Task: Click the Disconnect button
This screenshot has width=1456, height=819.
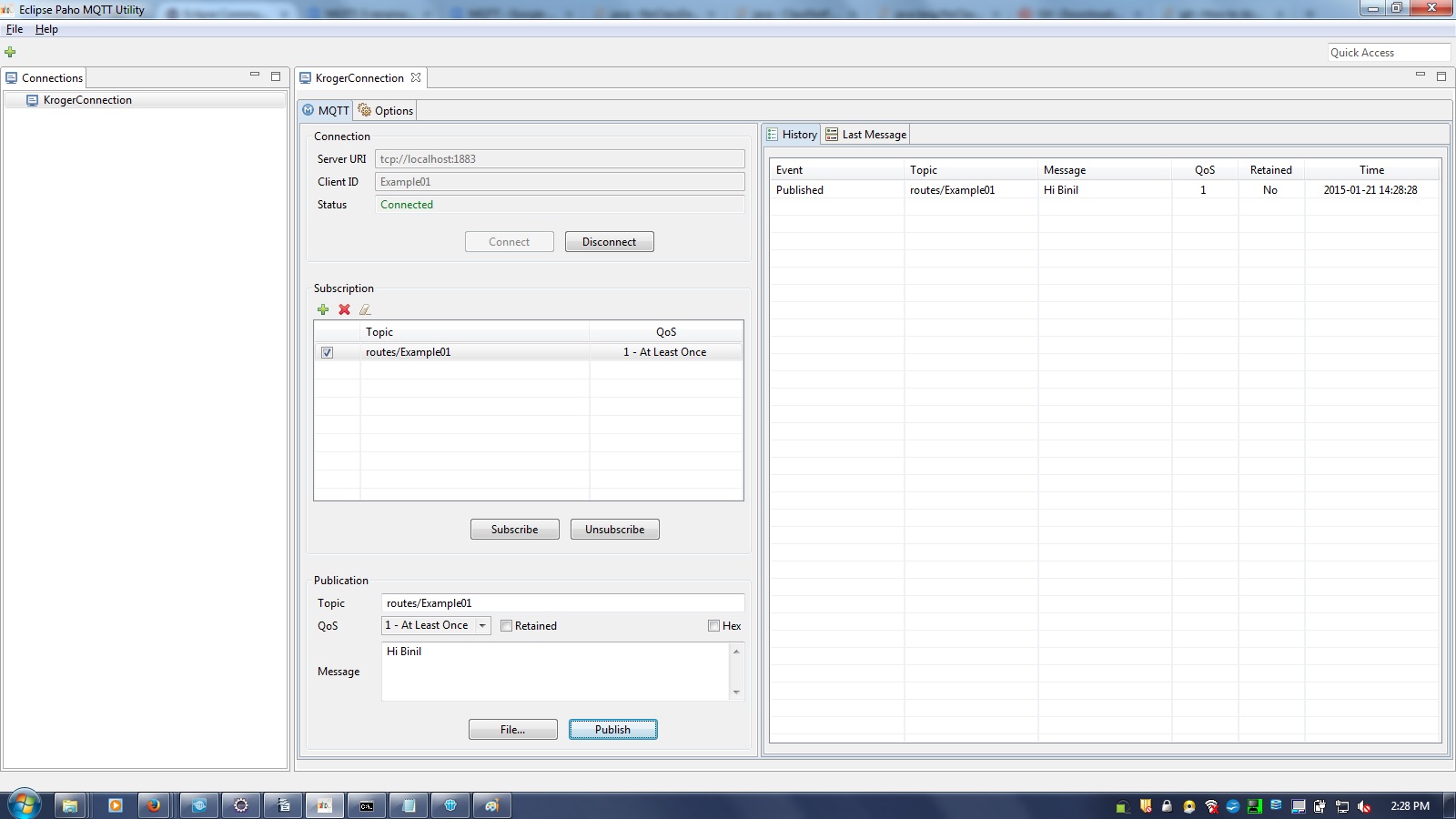Action: click(x=610, y=242)
